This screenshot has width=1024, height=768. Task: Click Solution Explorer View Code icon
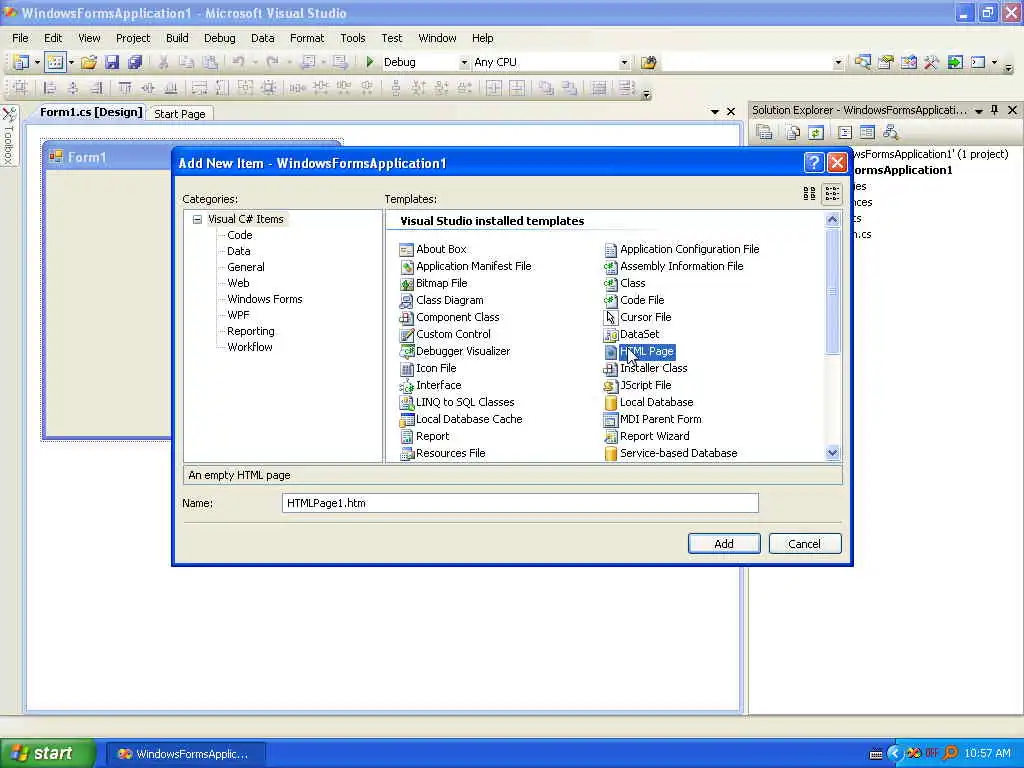[844, 133]
